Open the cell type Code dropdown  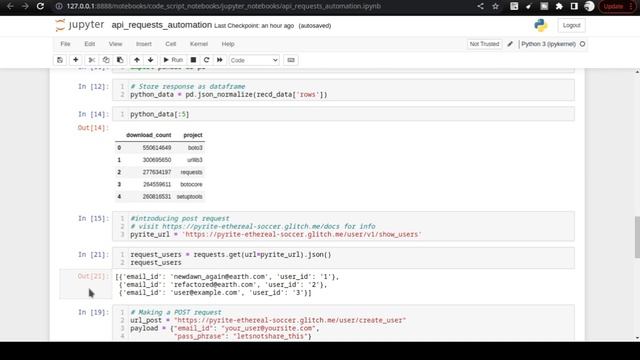254,60
